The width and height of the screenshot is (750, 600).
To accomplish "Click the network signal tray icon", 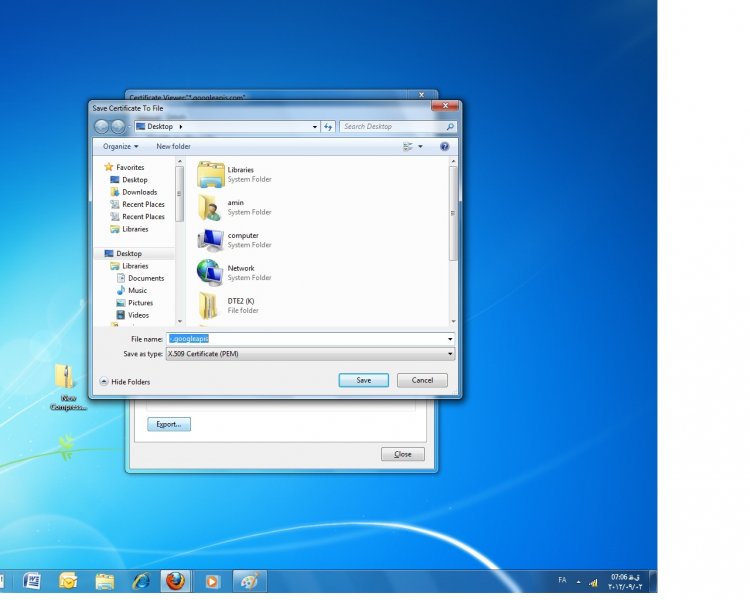I will (x=593, y=582).
